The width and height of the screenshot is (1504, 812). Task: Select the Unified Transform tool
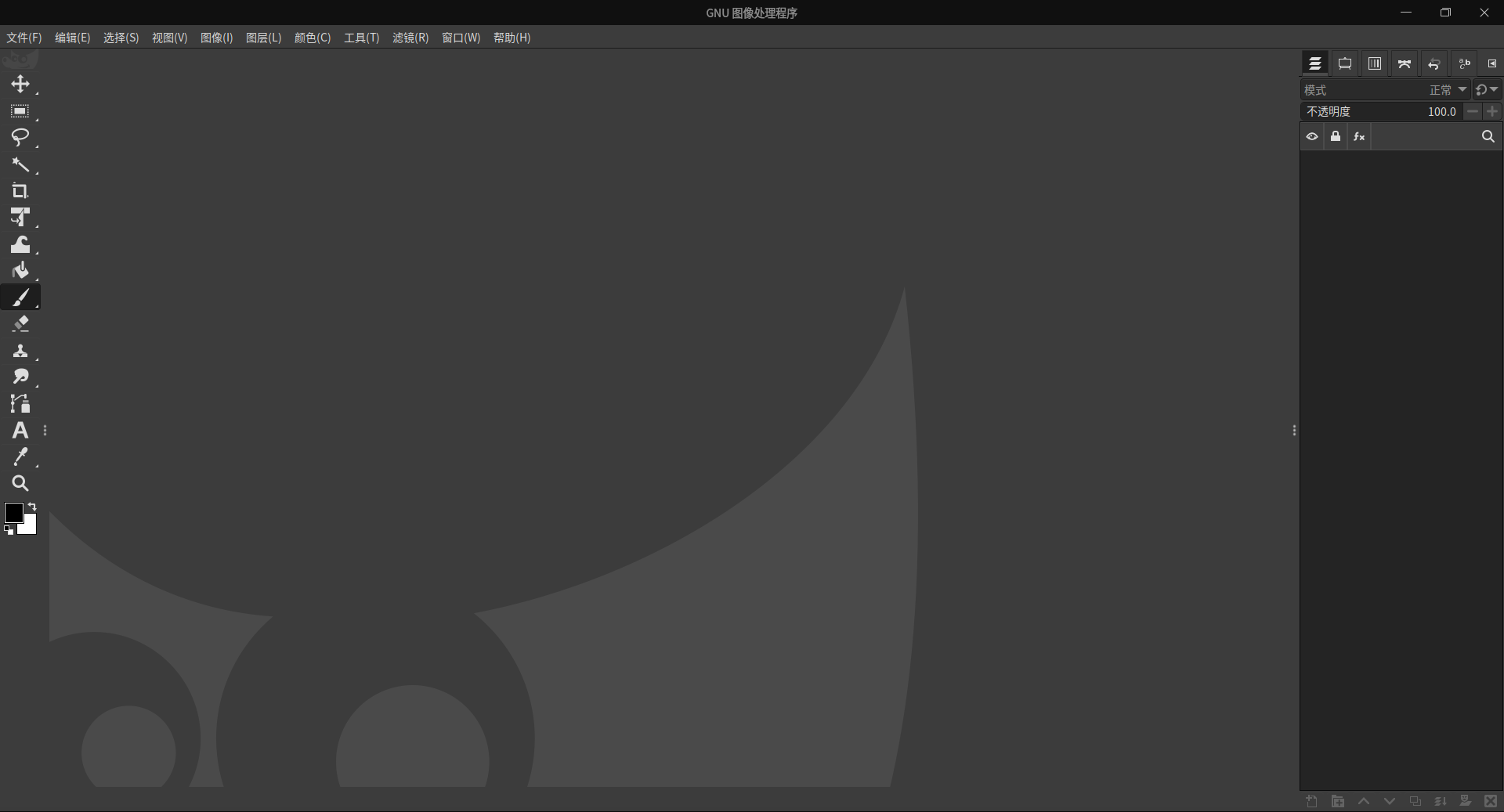20,218
